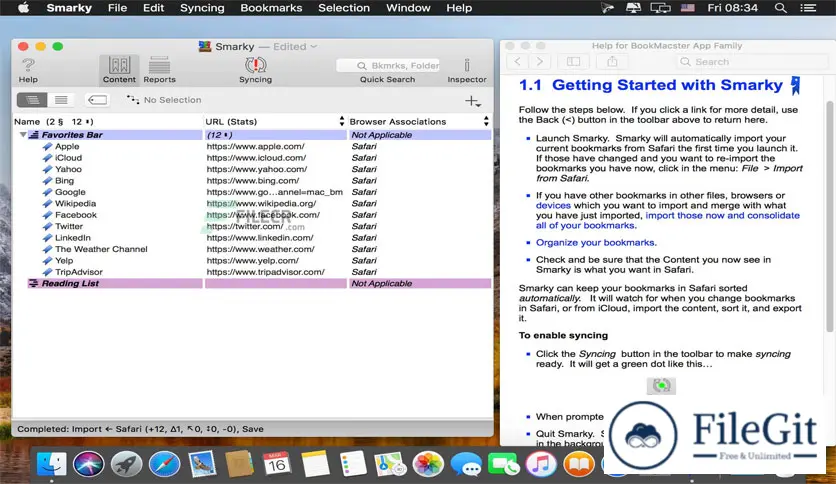Open the 'devices' help link
Viewport: 836px width, 484px height.
click(553, 206)
